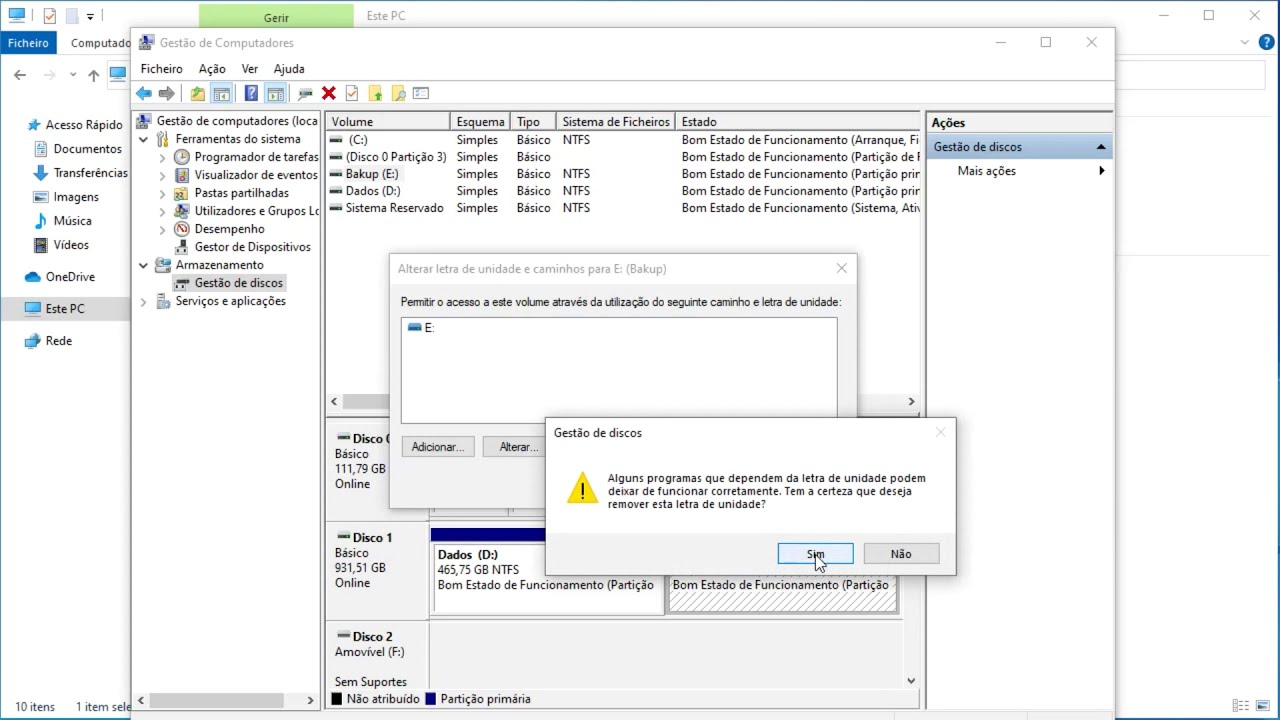Screen dimensions: 1280x720
Task: Expand Programador de tarefas node
Action: (163, 157)
